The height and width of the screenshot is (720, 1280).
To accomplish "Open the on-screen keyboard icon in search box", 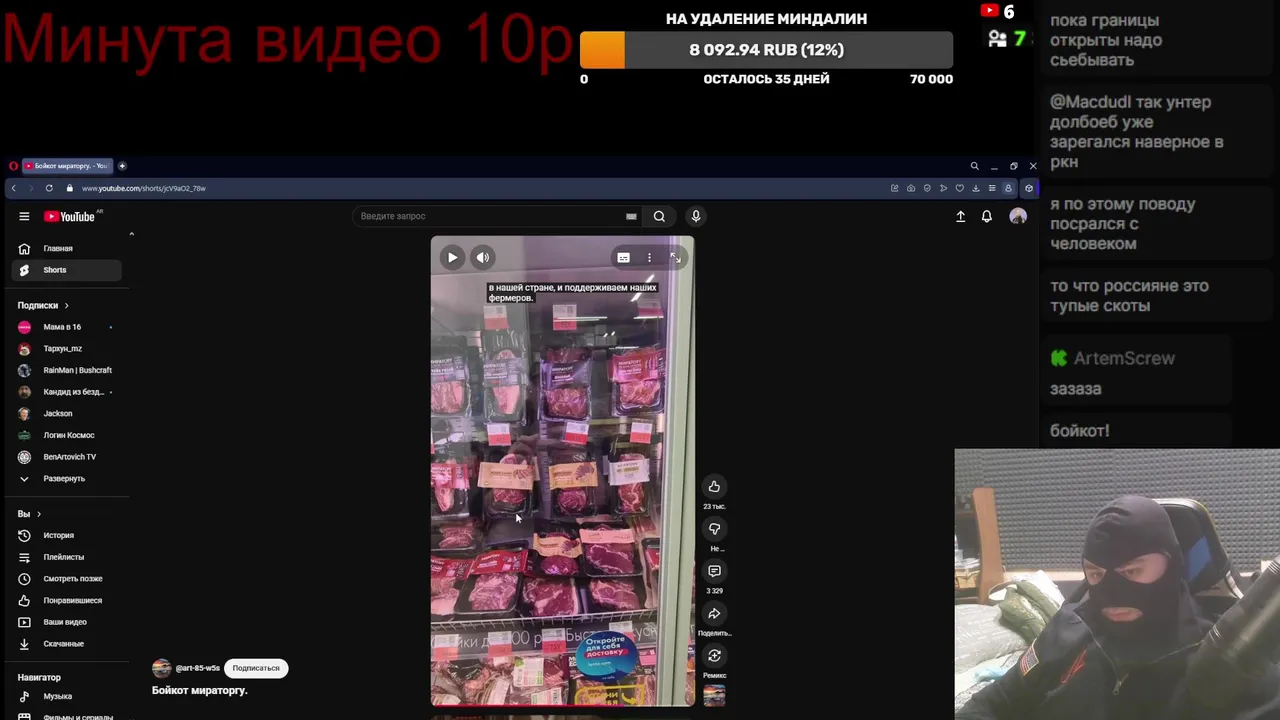I will (631, 216).
